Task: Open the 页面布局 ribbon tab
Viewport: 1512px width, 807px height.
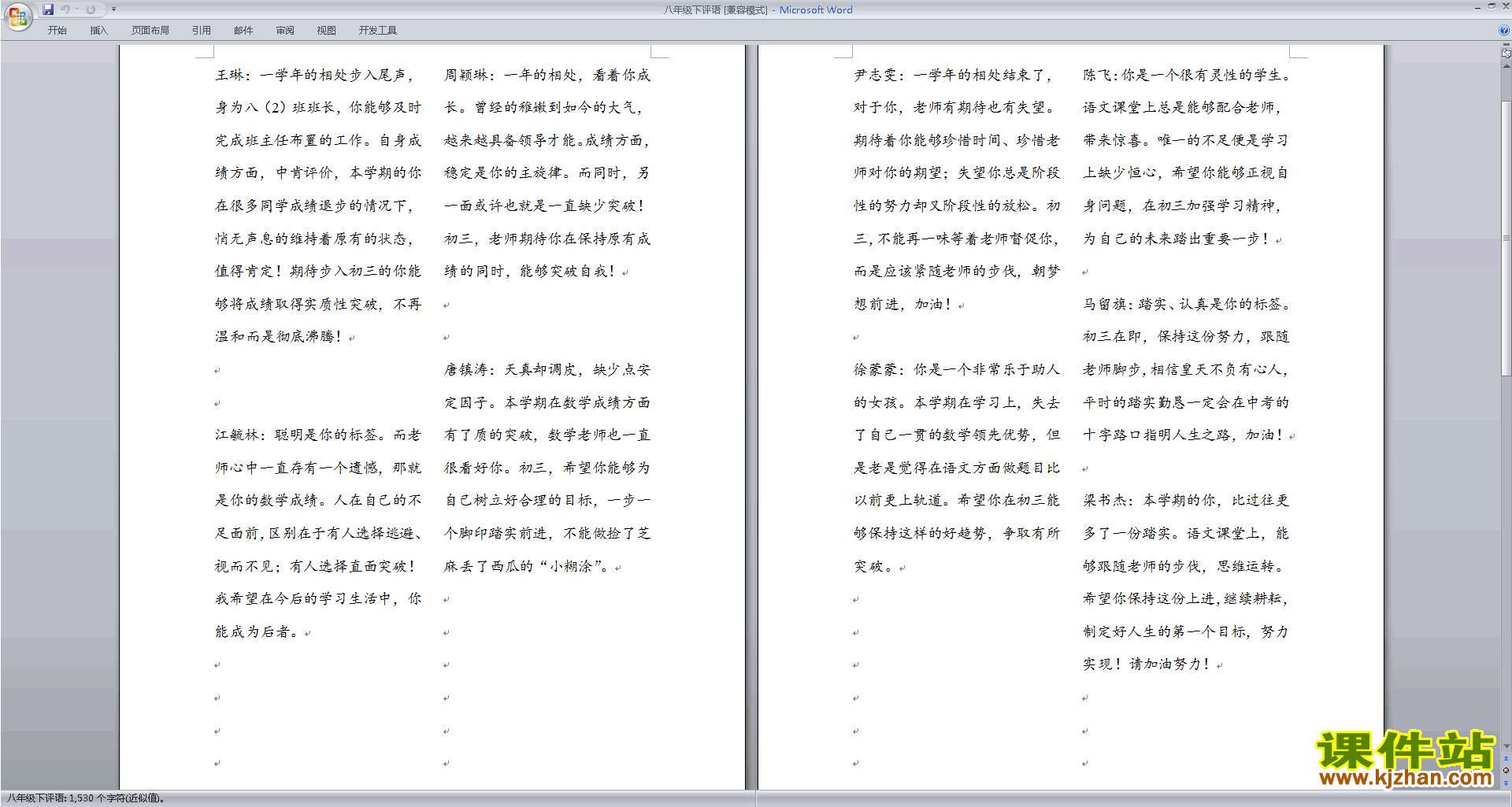Action: coord(150,31)
